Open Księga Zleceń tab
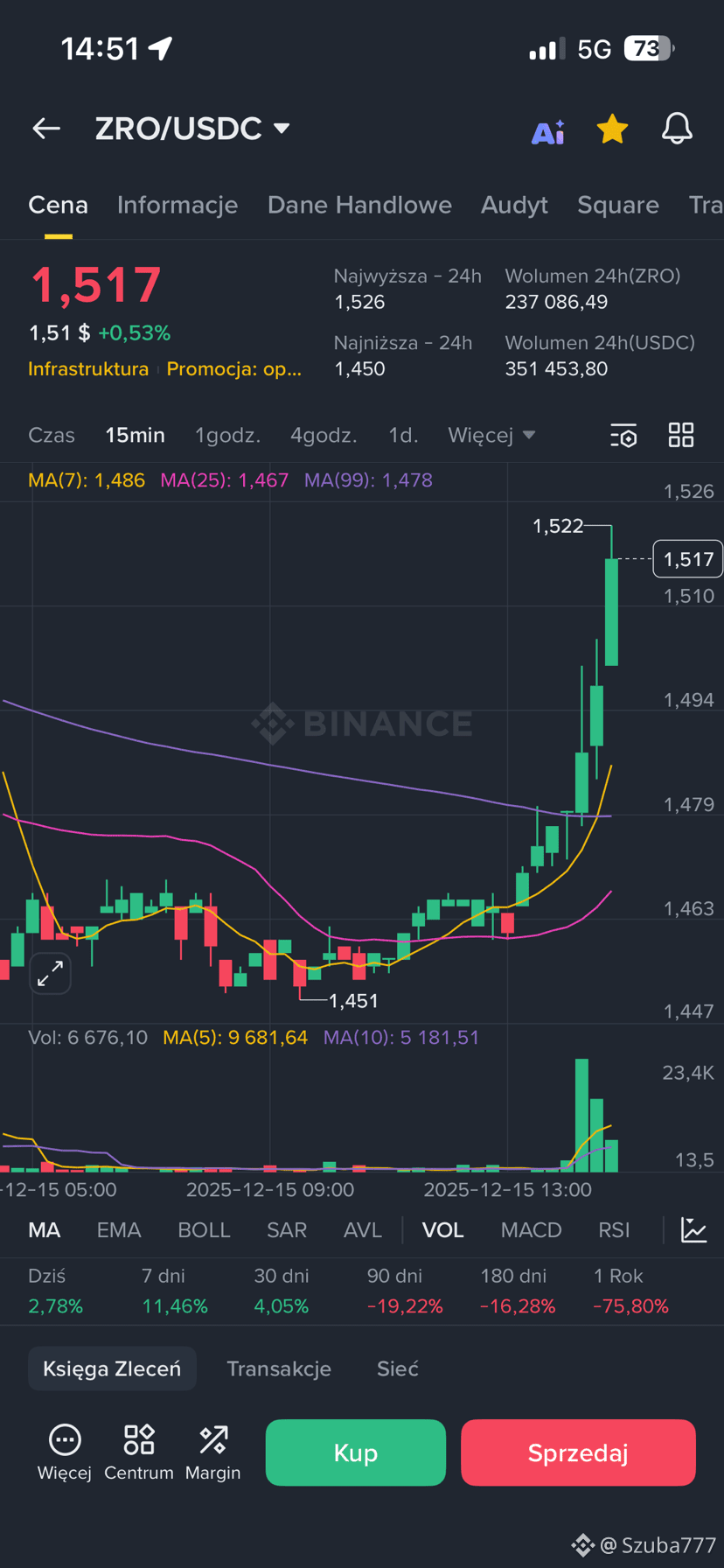 (112, 1368)
